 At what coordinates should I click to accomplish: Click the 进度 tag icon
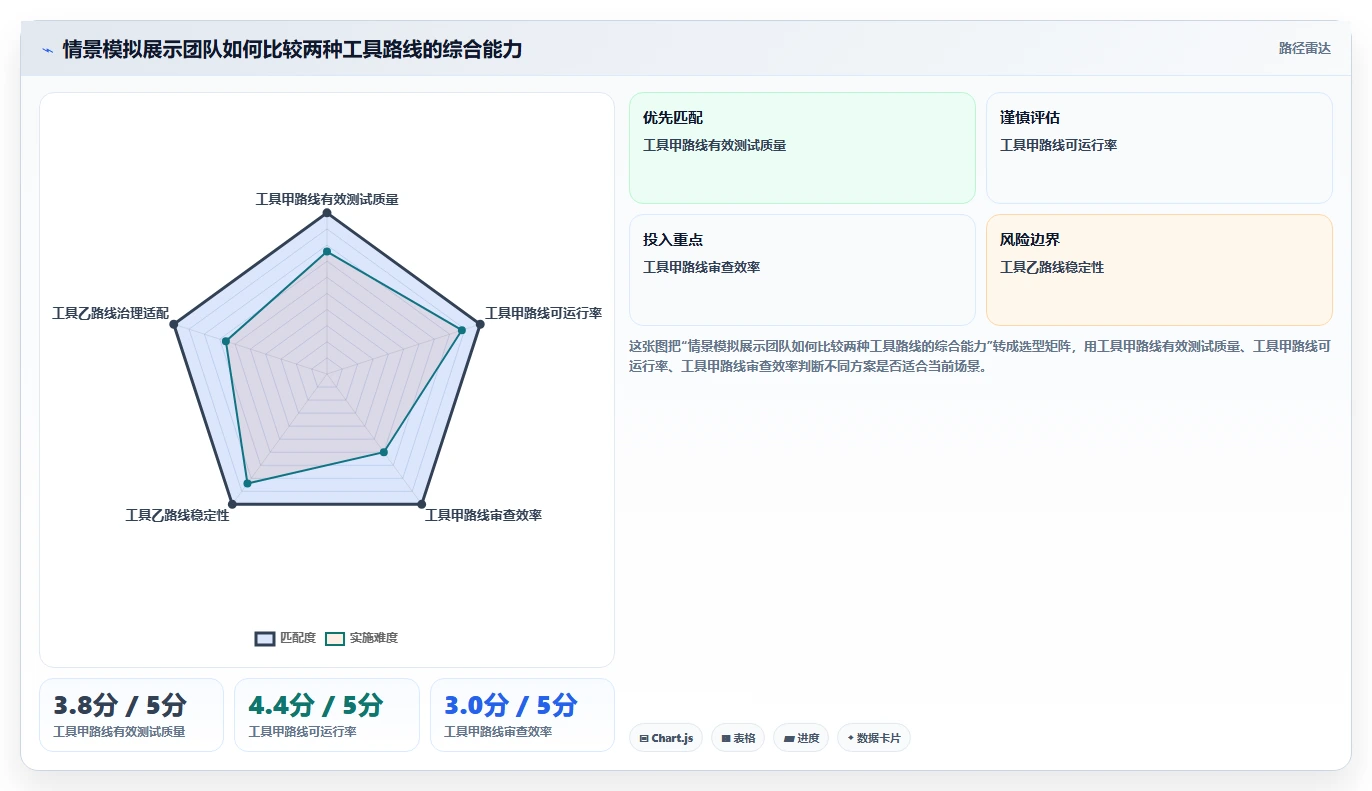pyautogui.click(x=788, y=739)
